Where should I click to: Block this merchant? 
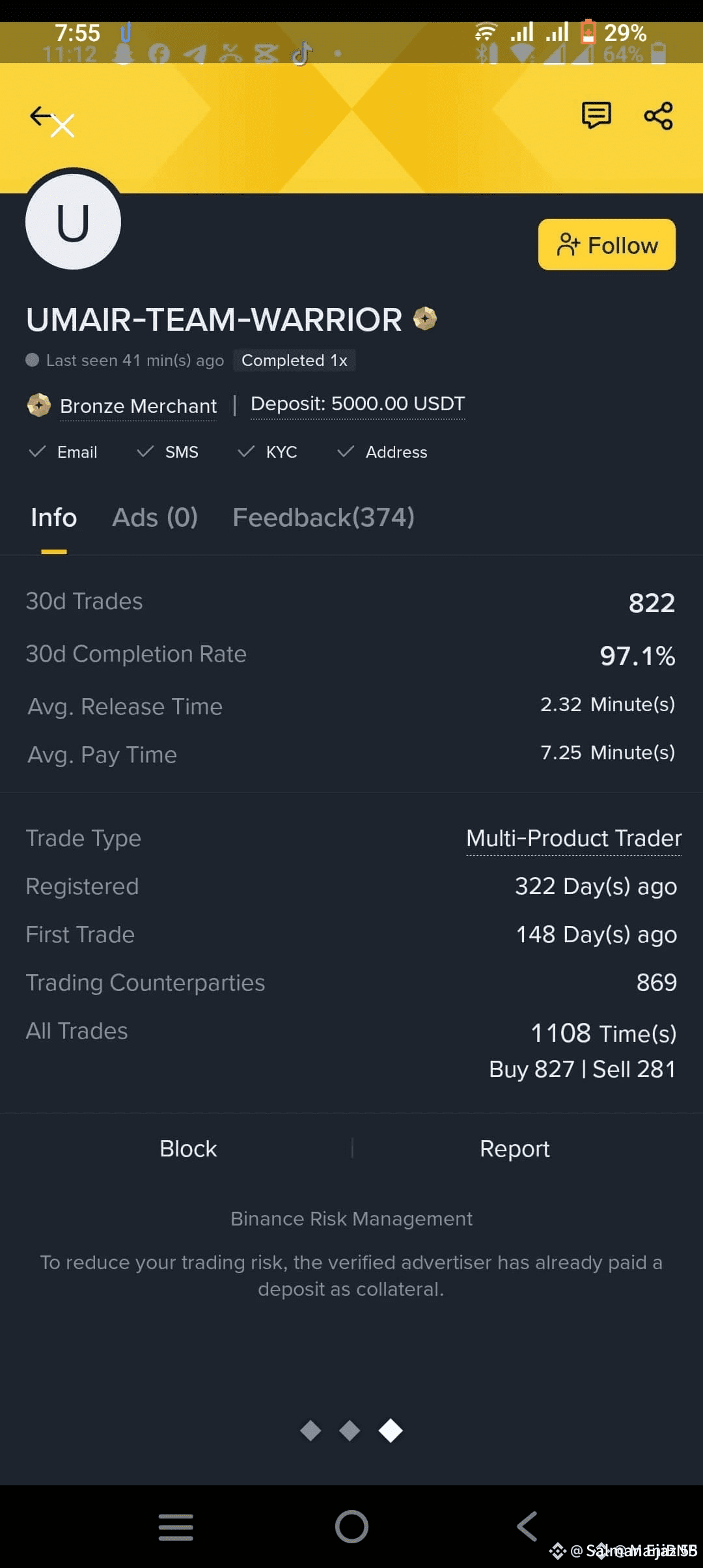point(188,1149)
